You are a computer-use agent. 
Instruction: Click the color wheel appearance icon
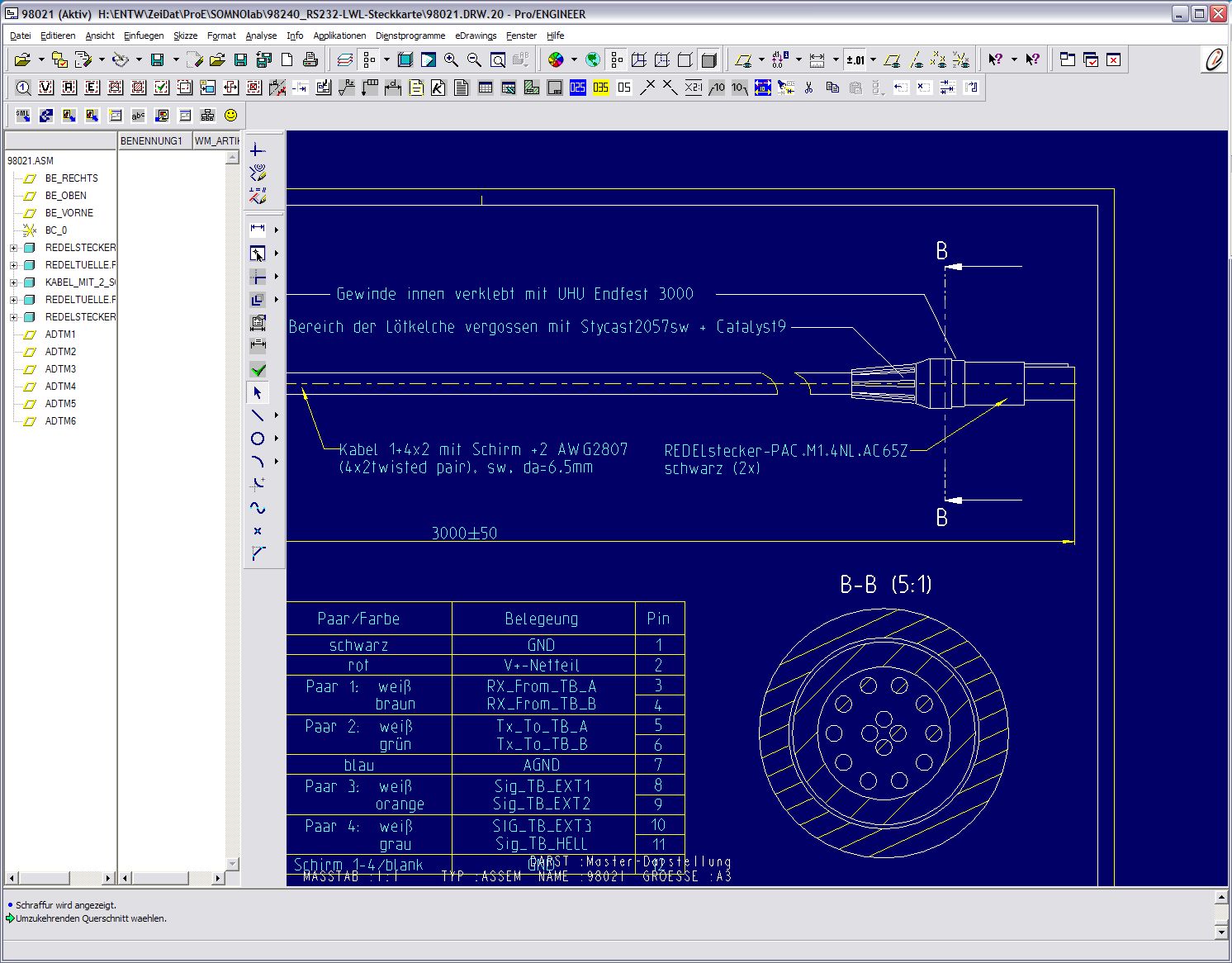(556, 59)
